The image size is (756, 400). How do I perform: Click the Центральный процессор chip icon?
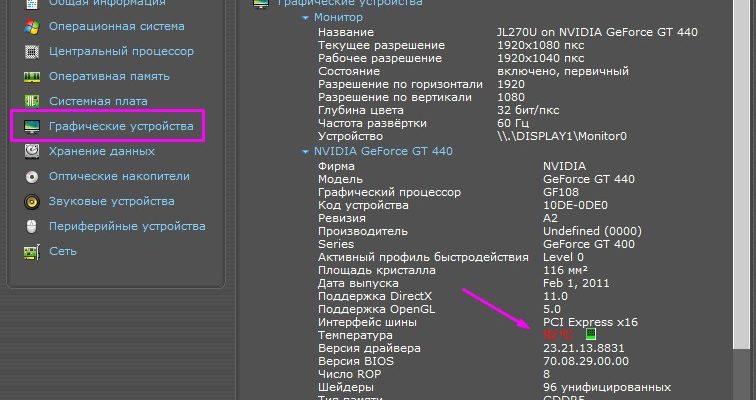pos(32,52)
